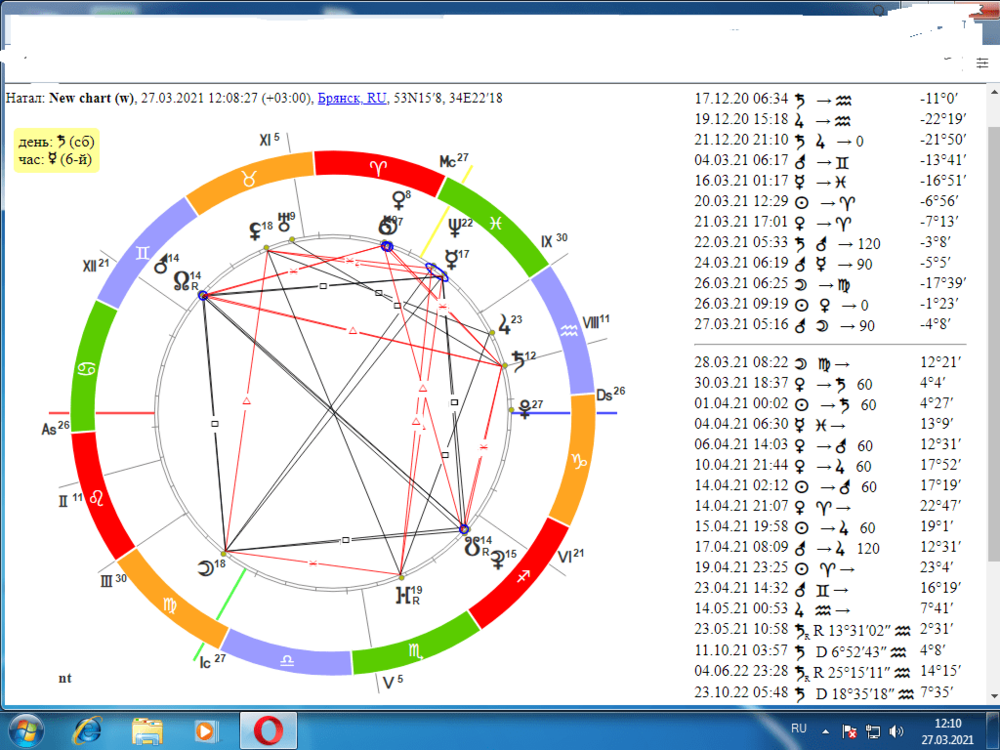Click the Taurus sign segment on chart
Image resolution: width=1000 pixels, height=750 pixels.
(249, 180)
